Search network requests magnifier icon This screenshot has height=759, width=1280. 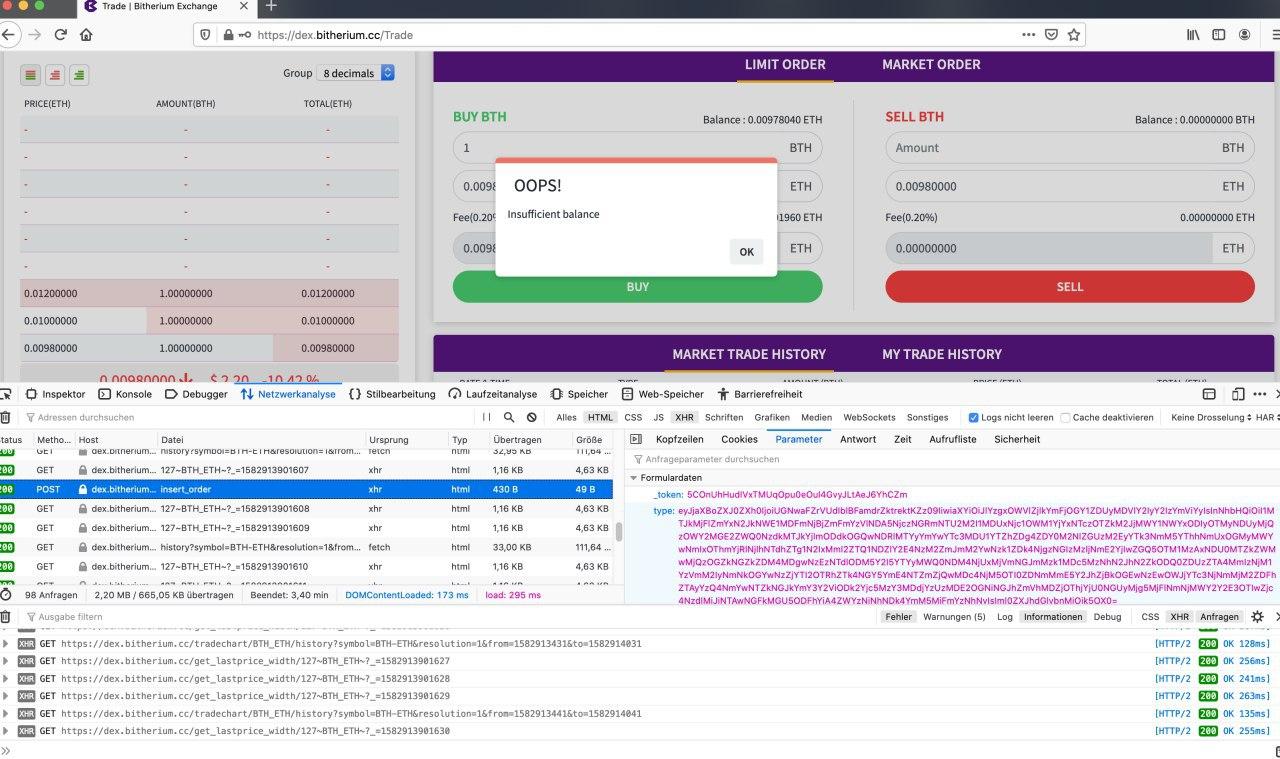[509, 417]
